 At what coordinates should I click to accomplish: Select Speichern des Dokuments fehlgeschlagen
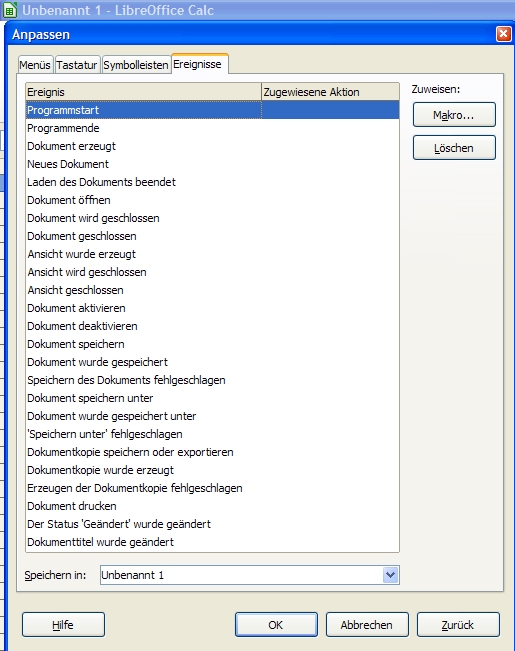pyautogui.click(x=212, y=380)
